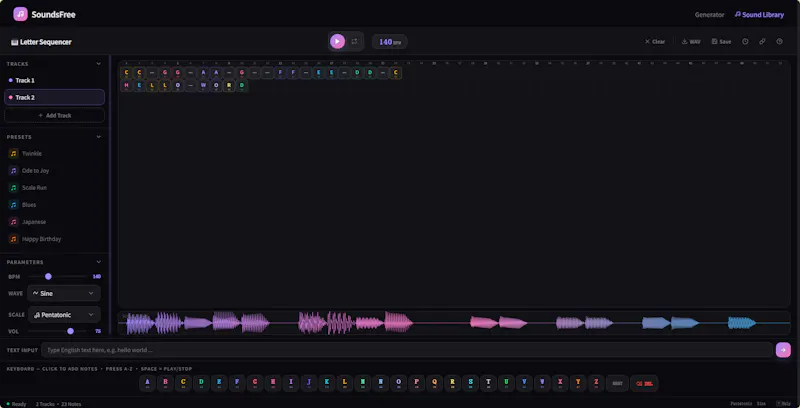Add note with the Z key
This screenshot has width=800, height=408.
pyautogui.click(x=596, y=383)
